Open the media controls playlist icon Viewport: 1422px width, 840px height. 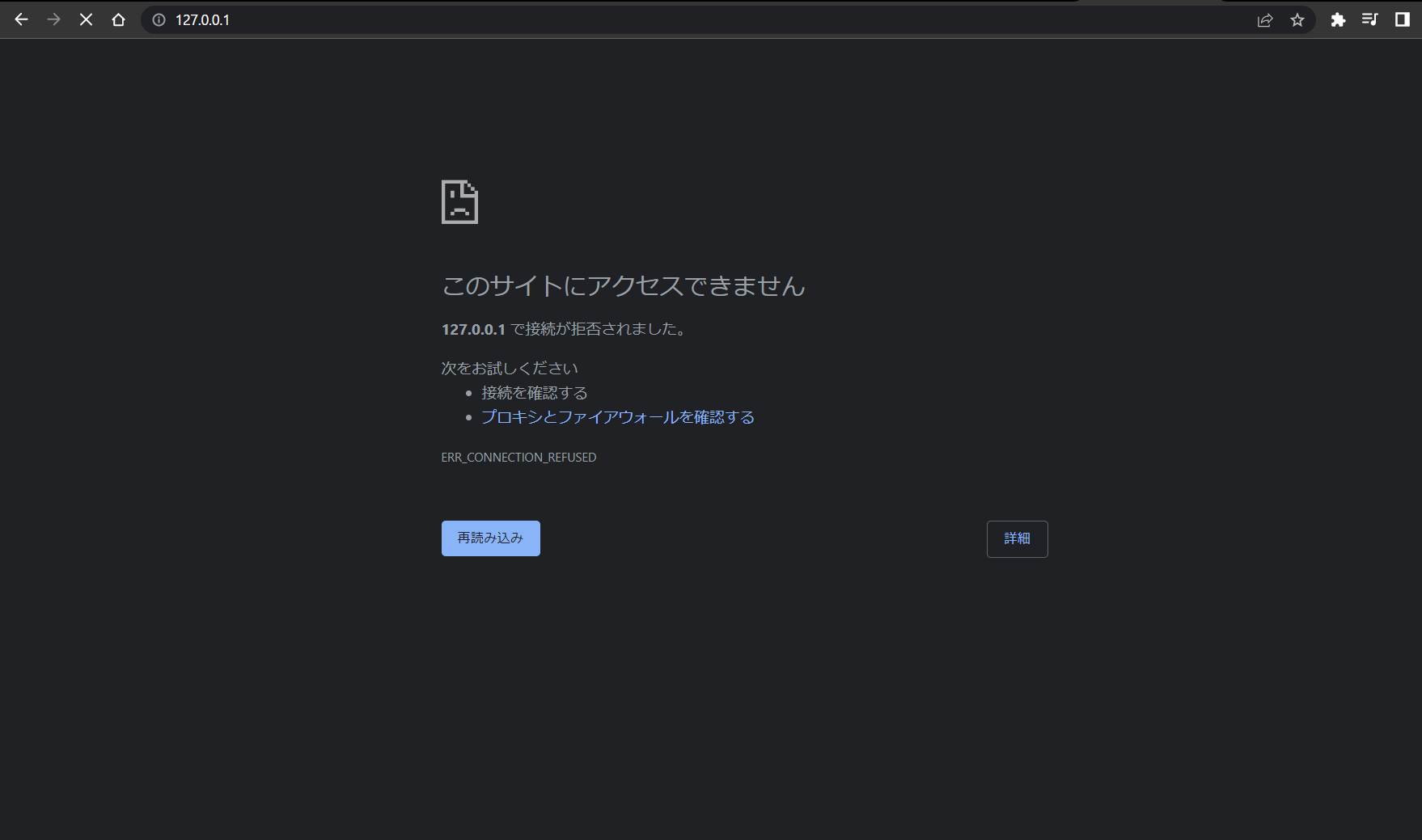click(x=1370, y=19)
